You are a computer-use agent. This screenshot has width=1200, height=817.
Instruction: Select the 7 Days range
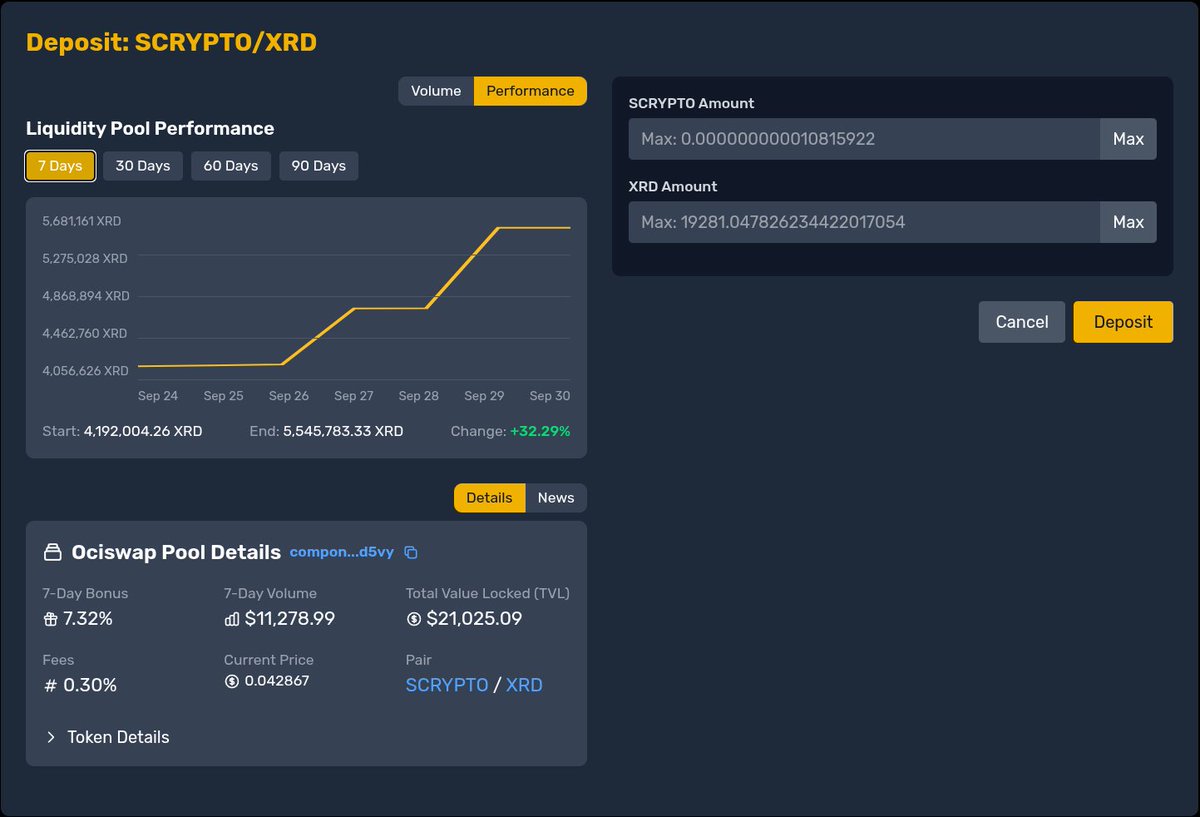(x=60, y=166)
